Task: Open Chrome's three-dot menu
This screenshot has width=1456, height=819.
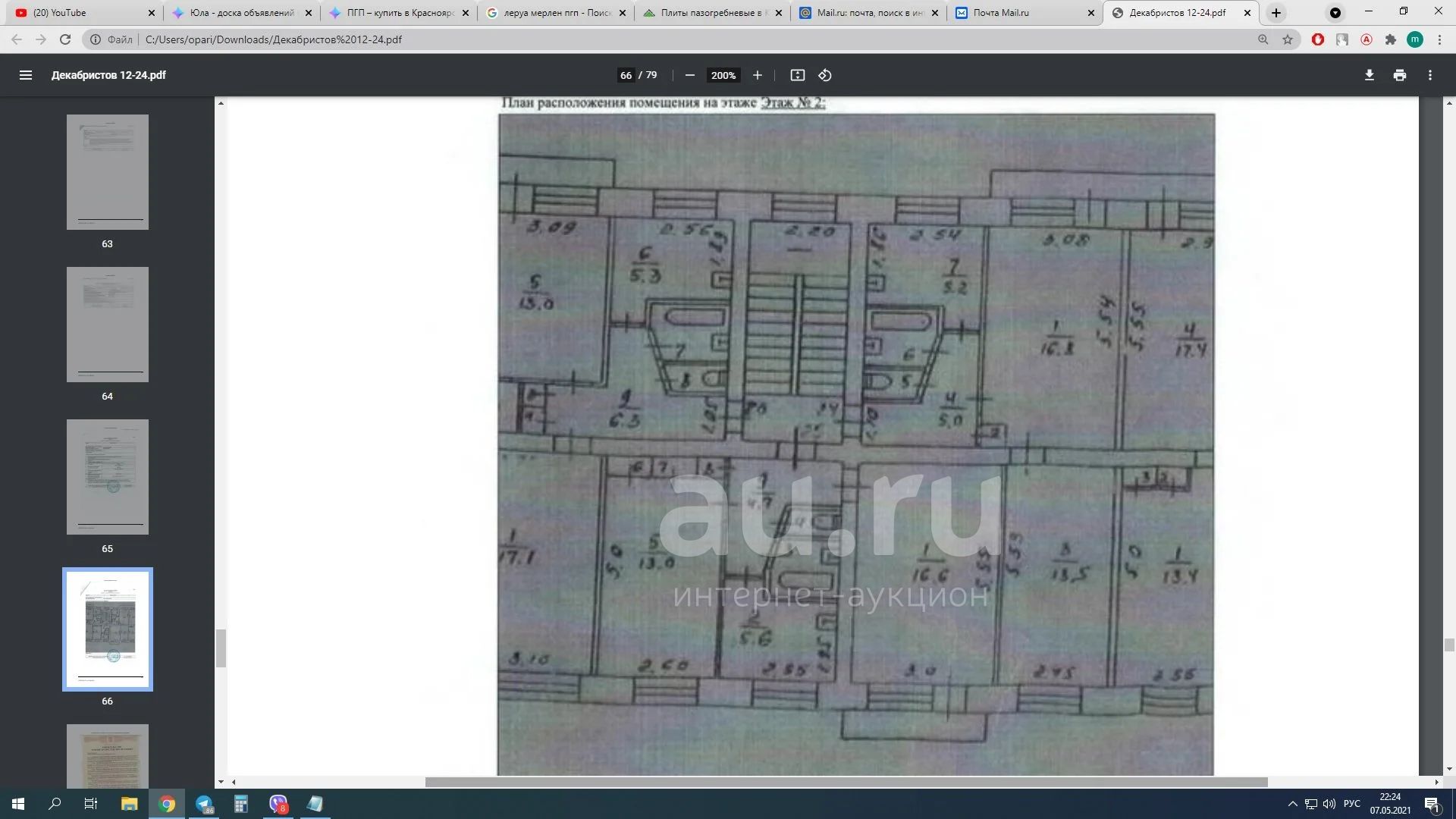Action: coord(1439,39)
